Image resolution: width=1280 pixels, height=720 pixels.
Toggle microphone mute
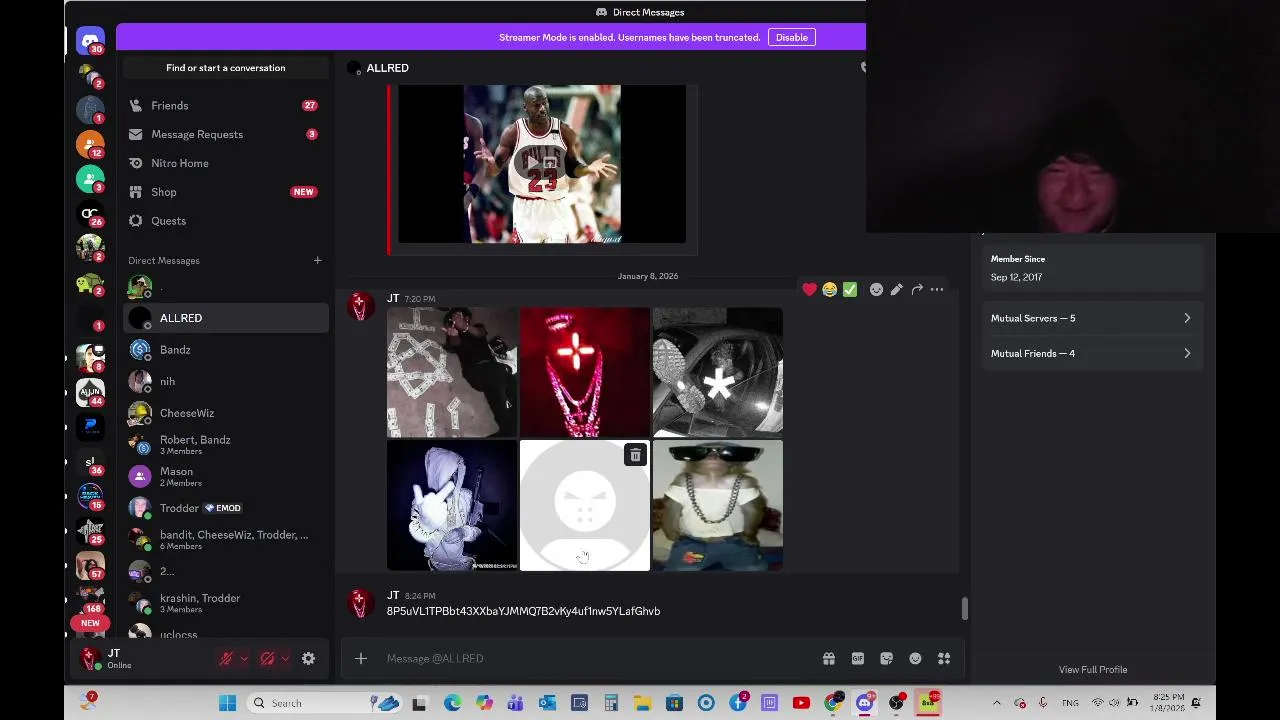(x=227, y=658)
